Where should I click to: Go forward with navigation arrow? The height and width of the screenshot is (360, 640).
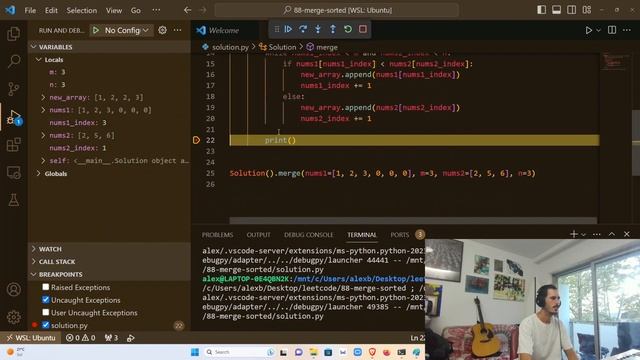[x=203, y=10]
